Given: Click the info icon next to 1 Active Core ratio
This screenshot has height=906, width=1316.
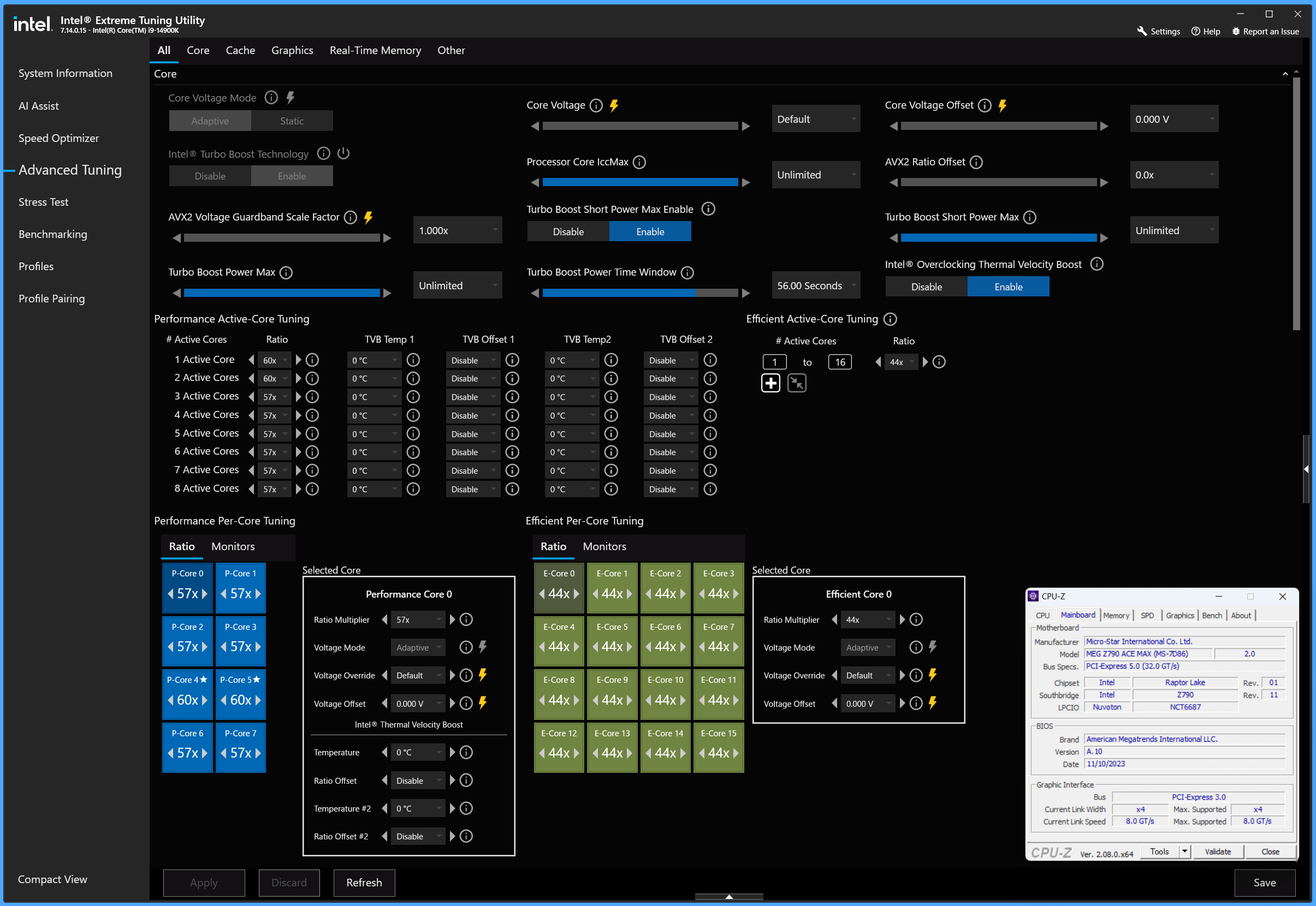Looking at the screenshot, I should pos(312,360).
